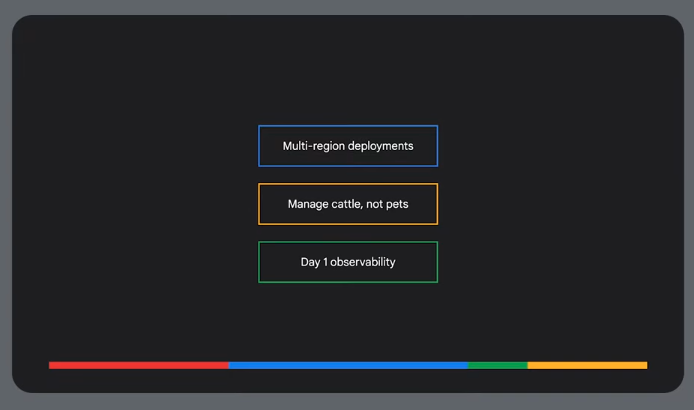The height and width of the screenshot is (410, 694).
Task: Pick the yellow segment of the bottom bar
Action: (587, 365)
